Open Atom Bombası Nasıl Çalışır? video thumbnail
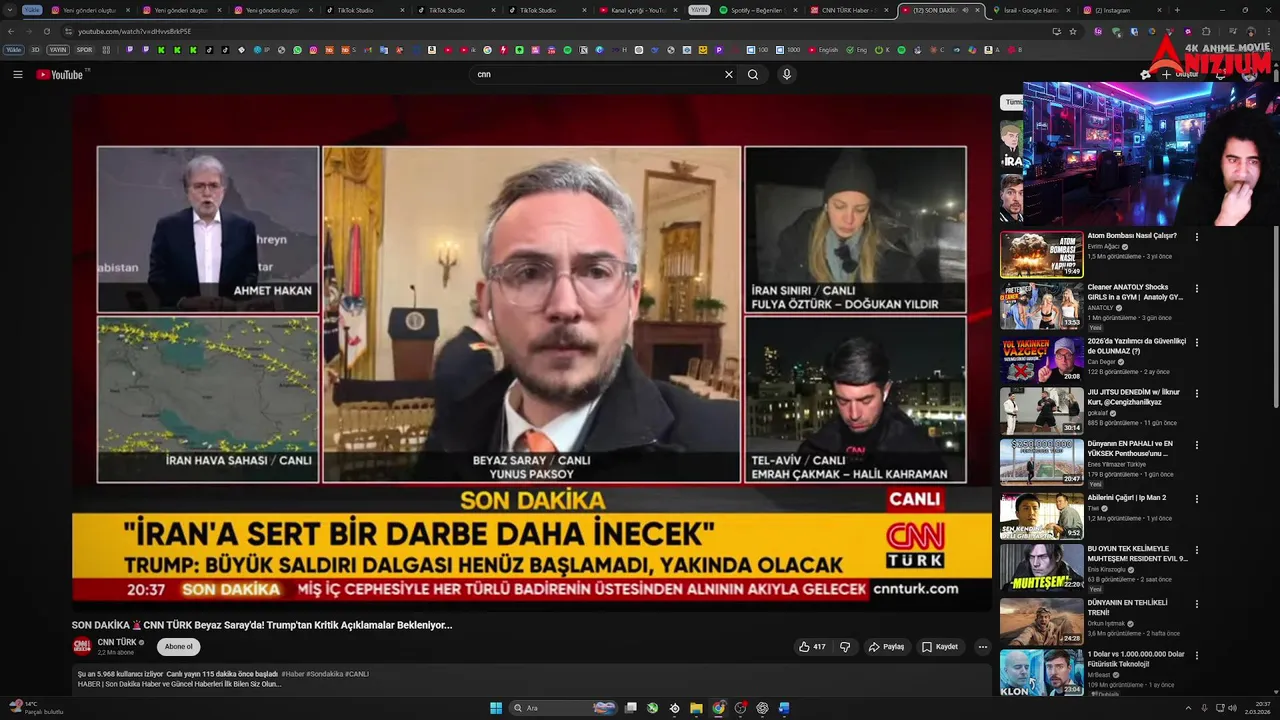 pos(1041,254)
